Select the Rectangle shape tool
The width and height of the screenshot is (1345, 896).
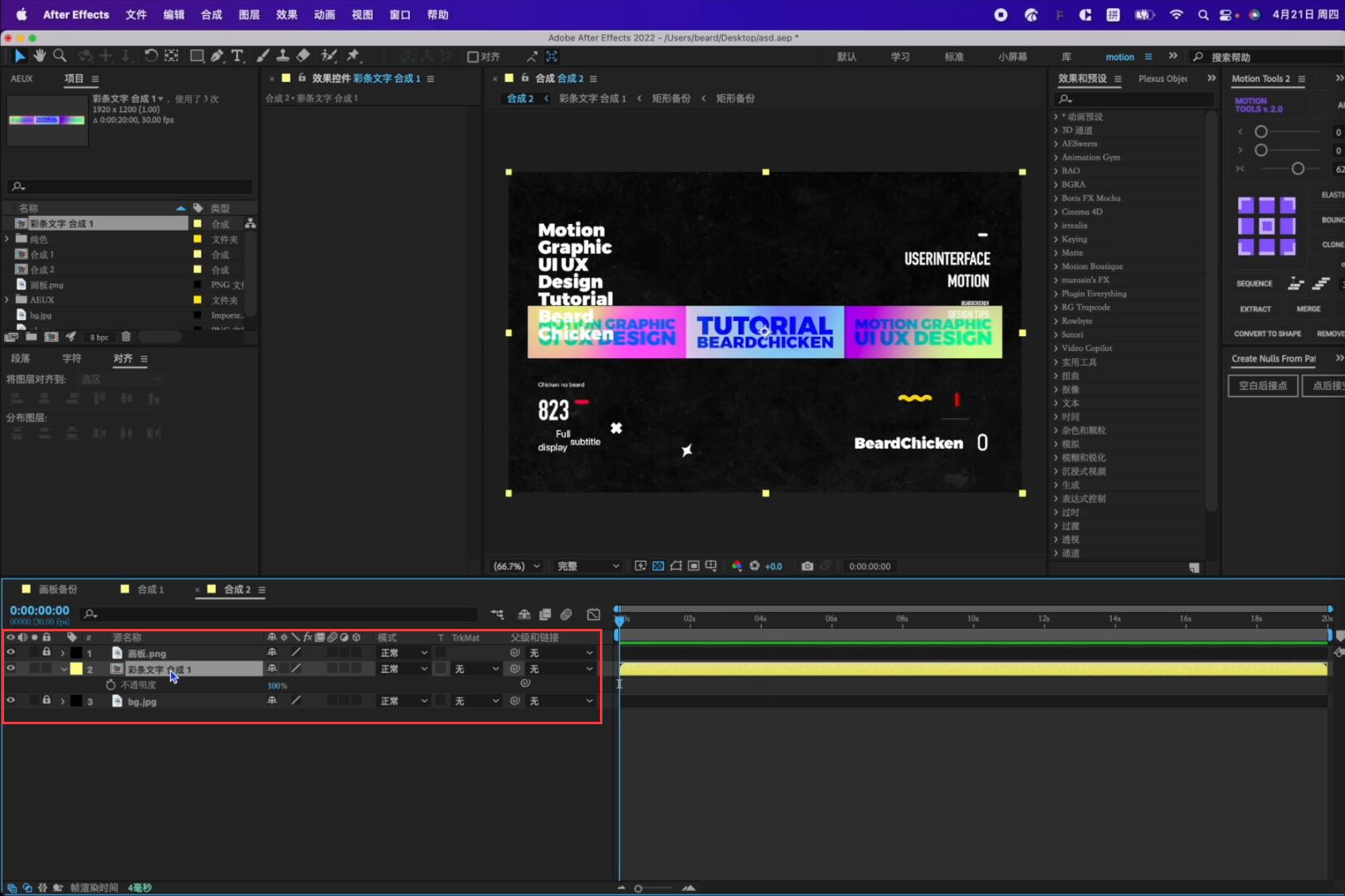click(197, 56)
